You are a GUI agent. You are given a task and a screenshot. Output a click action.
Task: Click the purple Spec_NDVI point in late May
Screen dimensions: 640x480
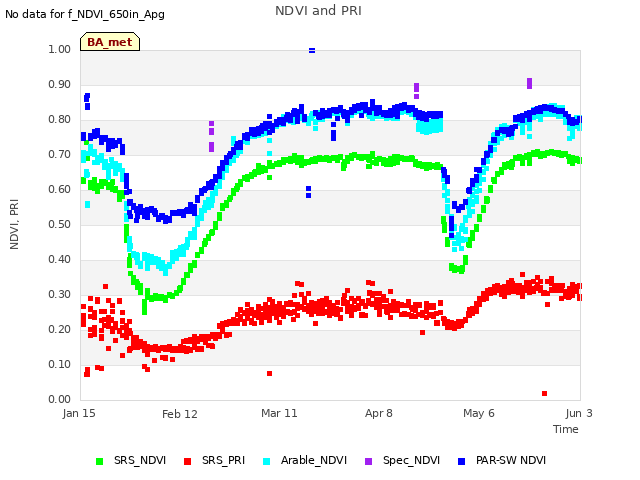pos(529,83)
